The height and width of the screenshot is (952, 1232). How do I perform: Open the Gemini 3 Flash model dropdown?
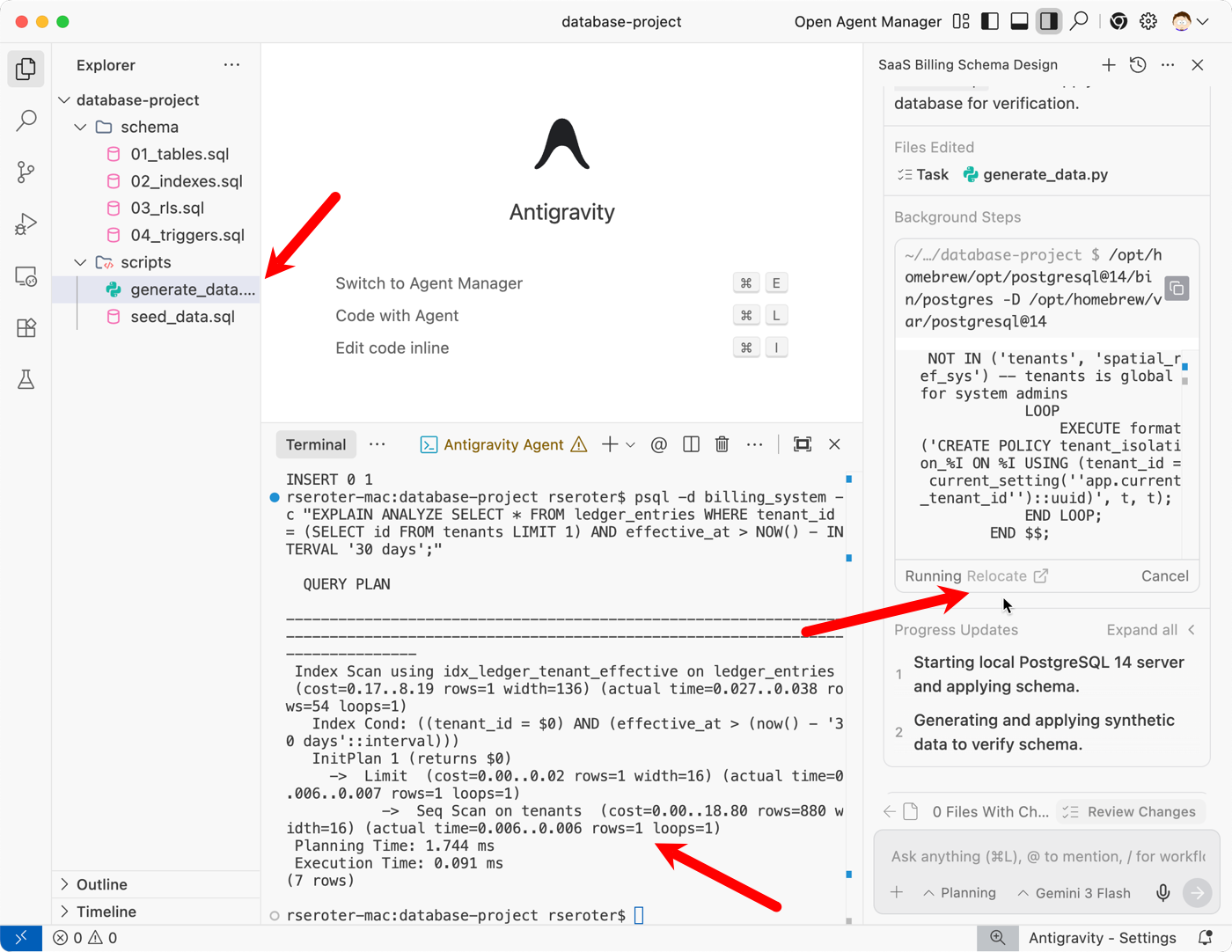tap(1074, 893)
